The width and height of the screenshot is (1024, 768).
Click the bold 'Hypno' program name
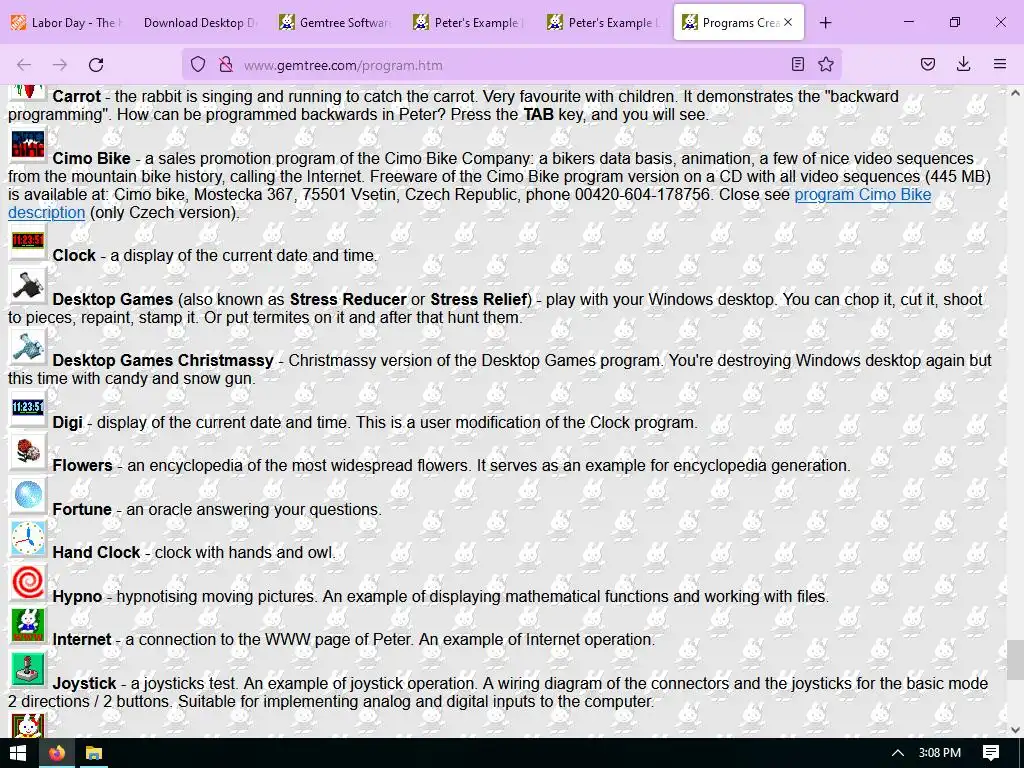(x=77, y=596)
